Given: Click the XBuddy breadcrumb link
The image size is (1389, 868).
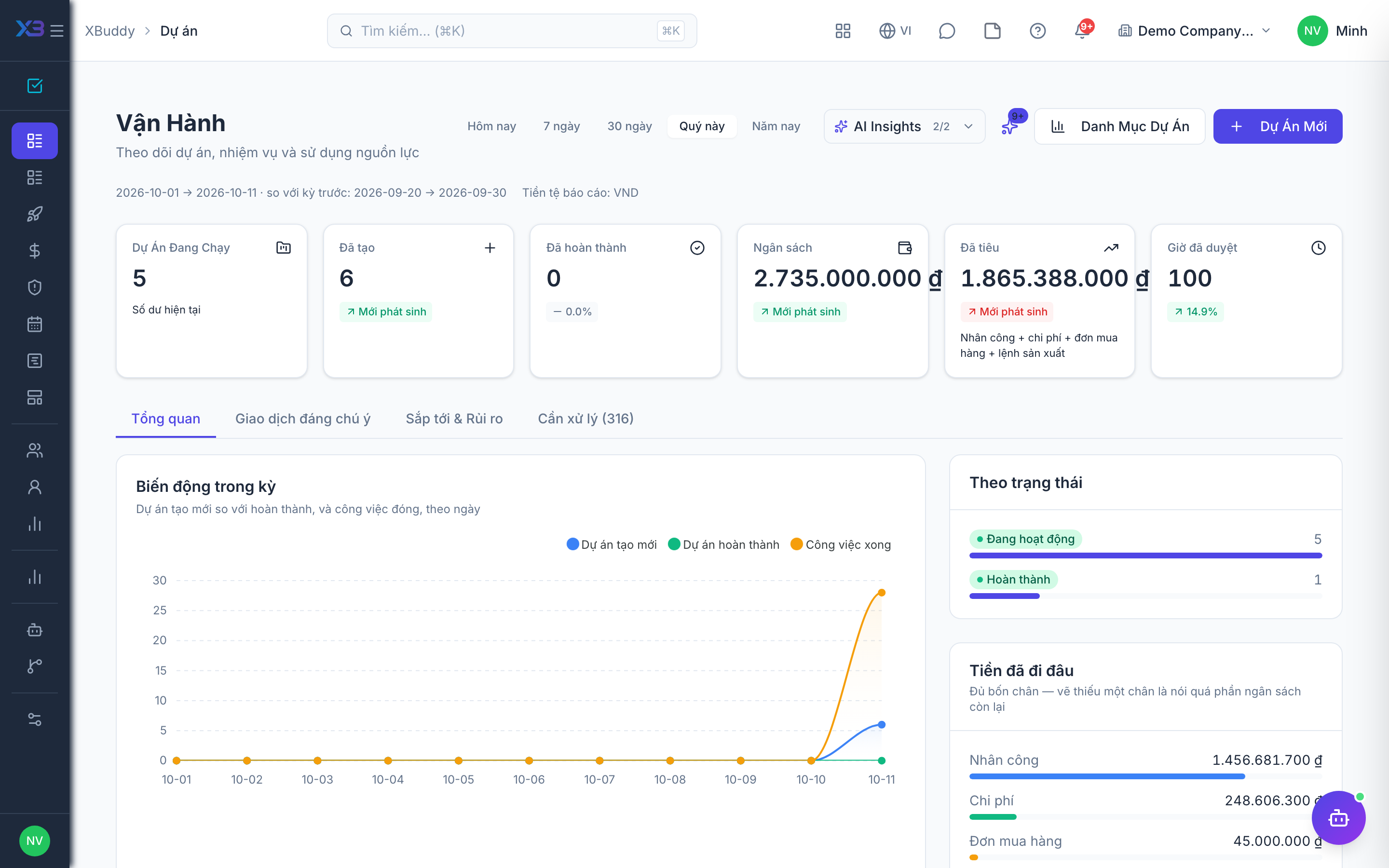Looking at the screenshot, I should 109,30.
